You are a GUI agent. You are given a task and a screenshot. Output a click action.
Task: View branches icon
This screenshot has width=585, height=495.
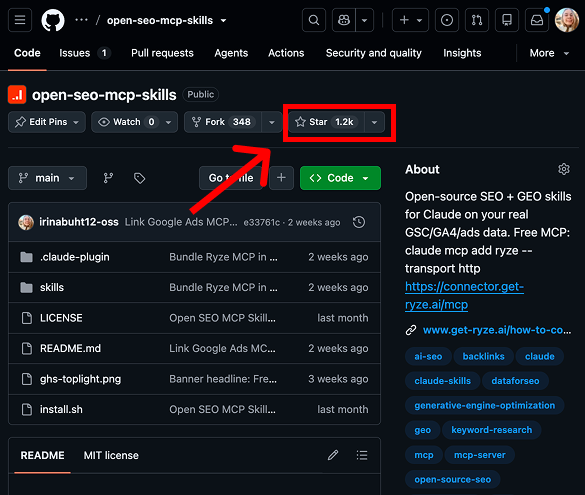(x=108, y=178)
